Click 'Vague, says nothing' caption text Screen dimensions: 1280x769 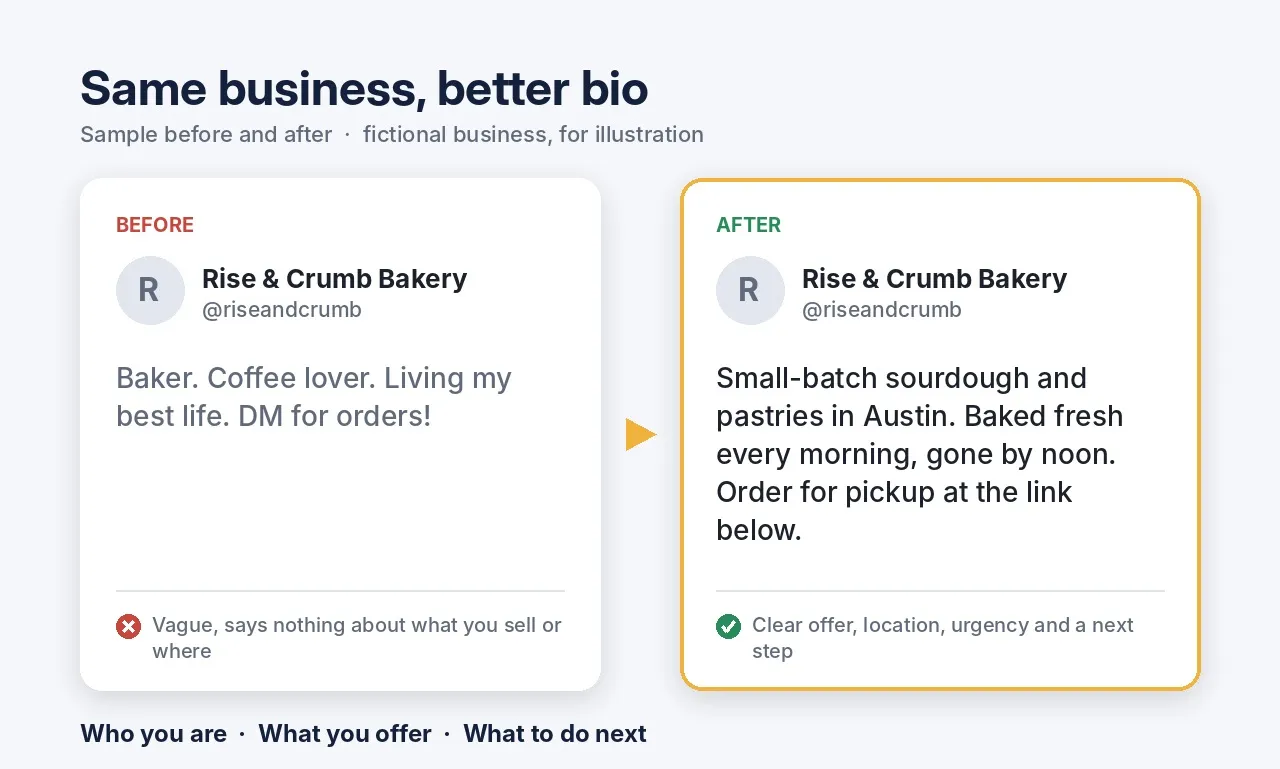click(357, 638)
